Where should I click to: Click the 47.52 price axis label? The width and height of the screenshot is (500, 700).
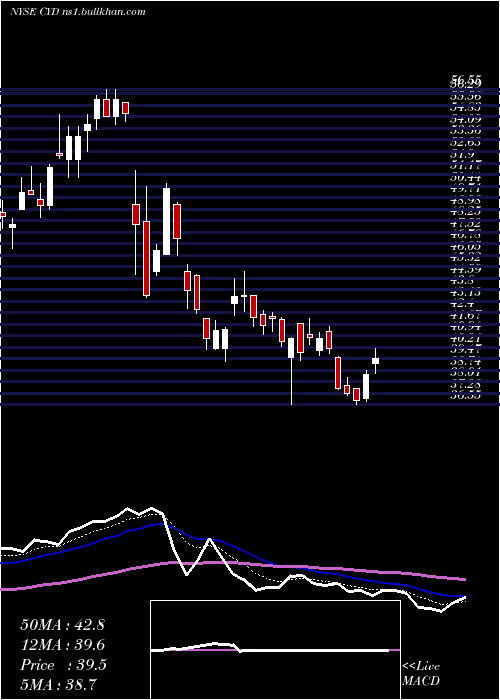465,224
